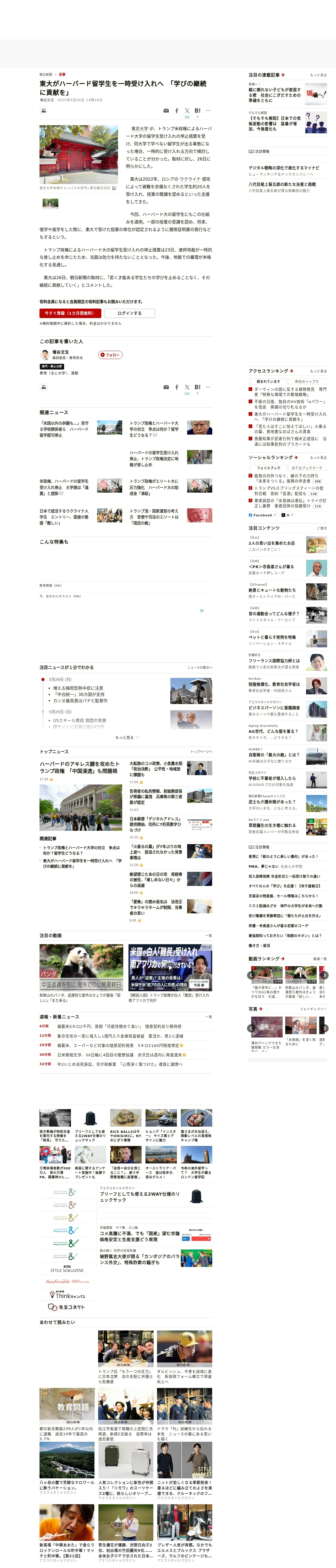
Task: Click the ログインする button
Action: (129, 313)
